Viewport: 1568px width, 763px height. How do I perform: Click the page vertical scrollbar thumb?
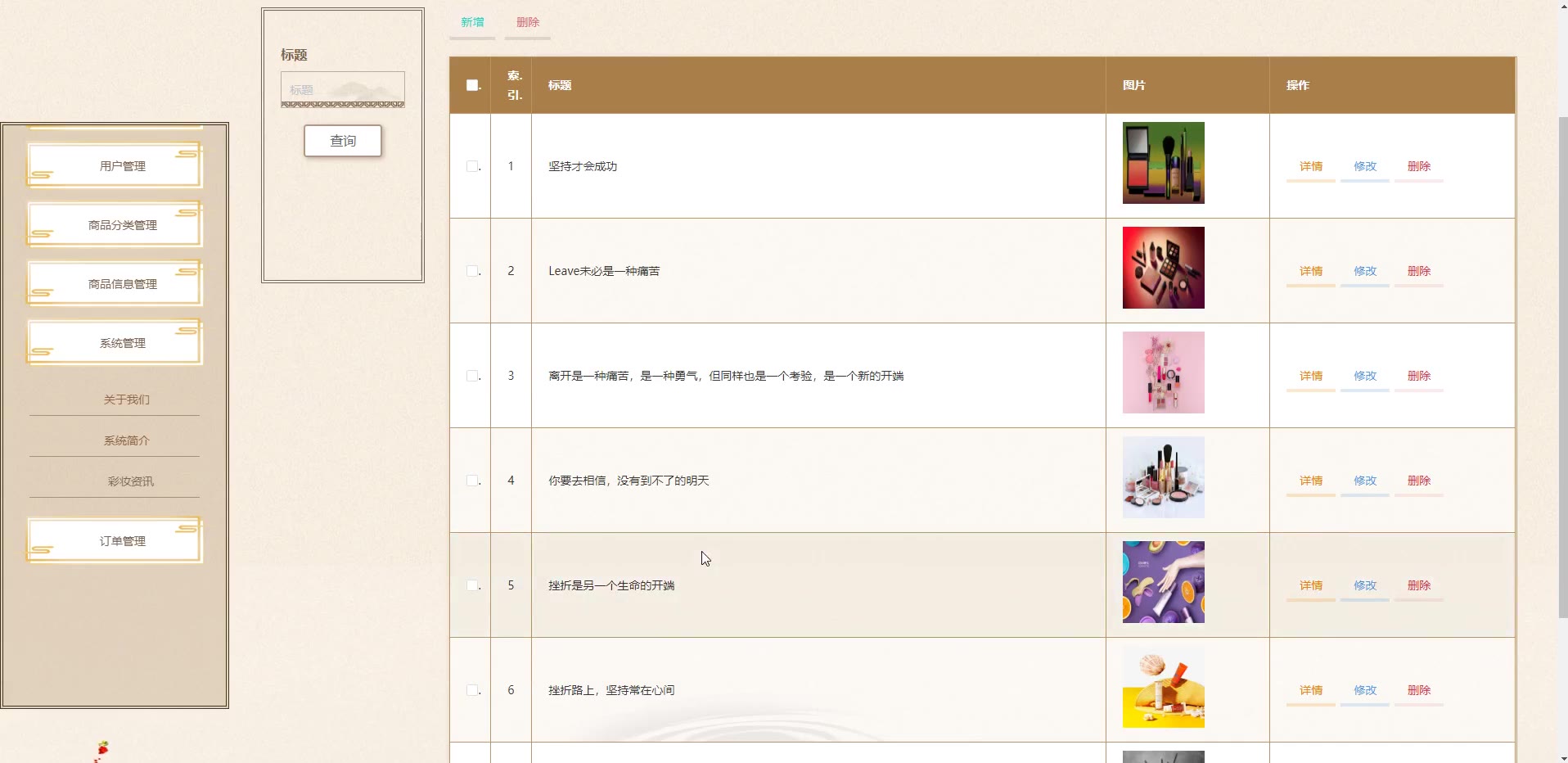1562,367
